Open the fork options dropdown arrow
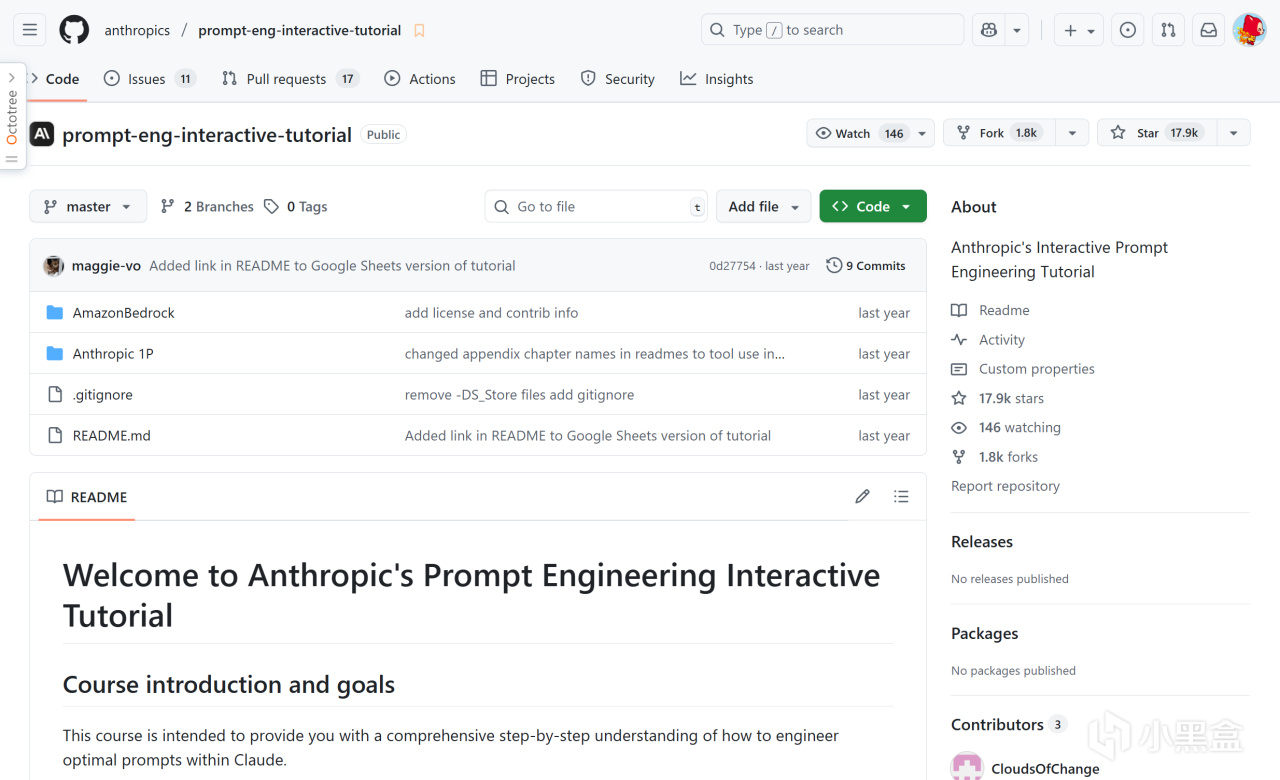1280x780 pixels. coord(1072,133)
